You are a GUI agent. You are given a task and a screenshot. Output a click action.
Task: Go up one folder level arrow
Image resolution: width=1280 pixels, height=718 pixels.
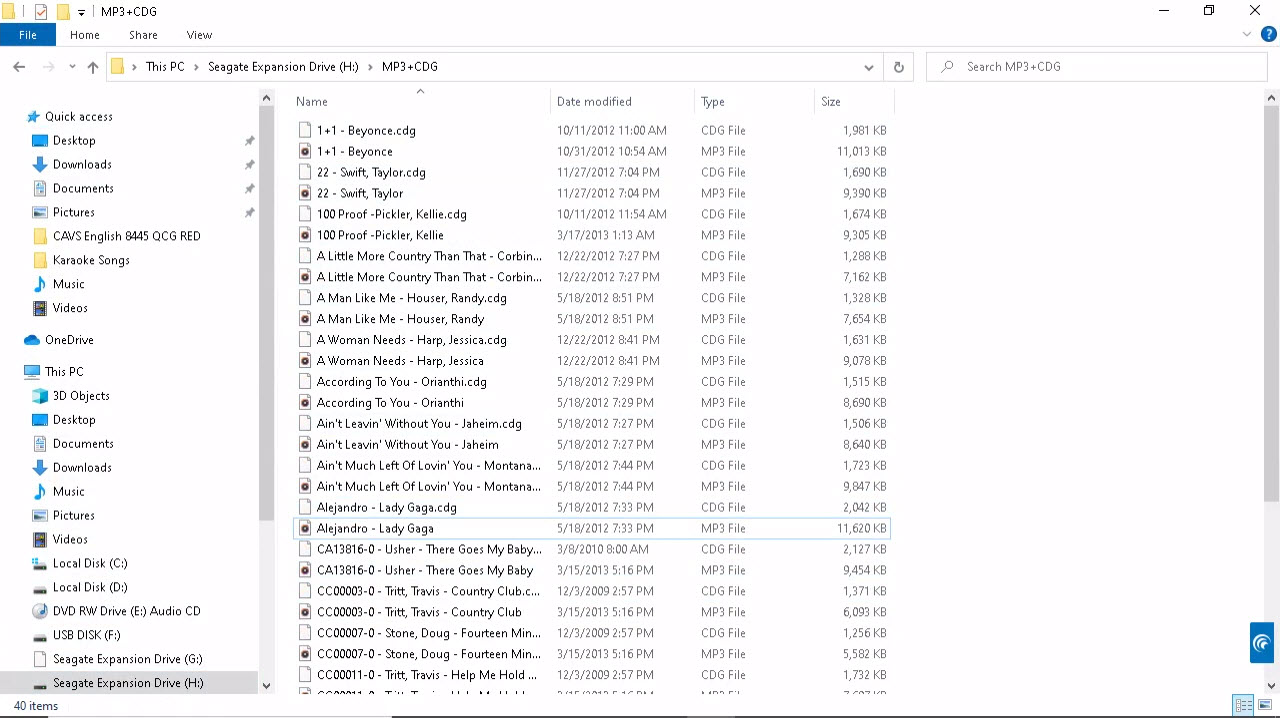[93, 67]
